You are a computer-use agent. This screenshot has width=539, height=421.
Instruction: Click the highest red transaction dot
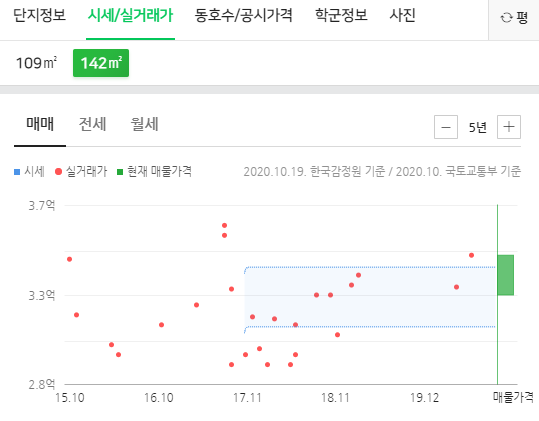click(224, 225)
